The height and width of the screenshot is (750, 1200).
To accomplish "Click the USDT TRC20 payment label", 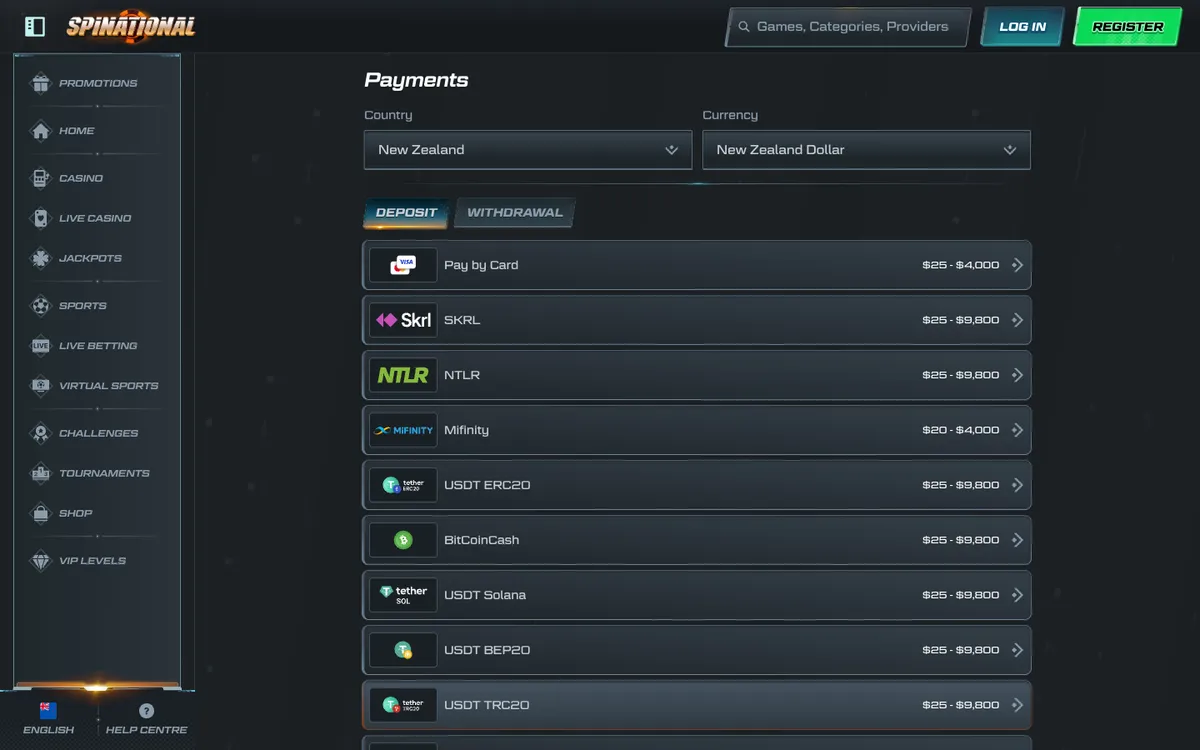I will click(x=487, y=705).
